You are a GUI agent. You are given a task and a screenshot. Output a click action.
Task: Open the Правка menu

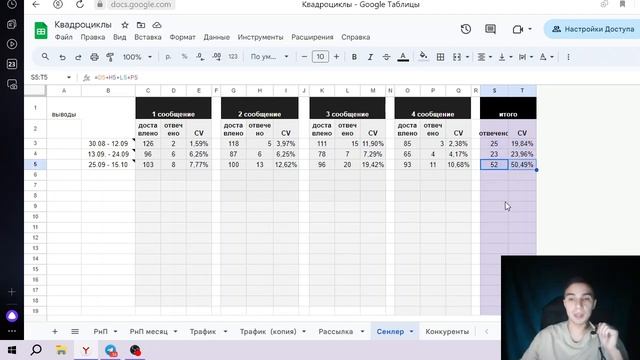(x=93, y=37)
